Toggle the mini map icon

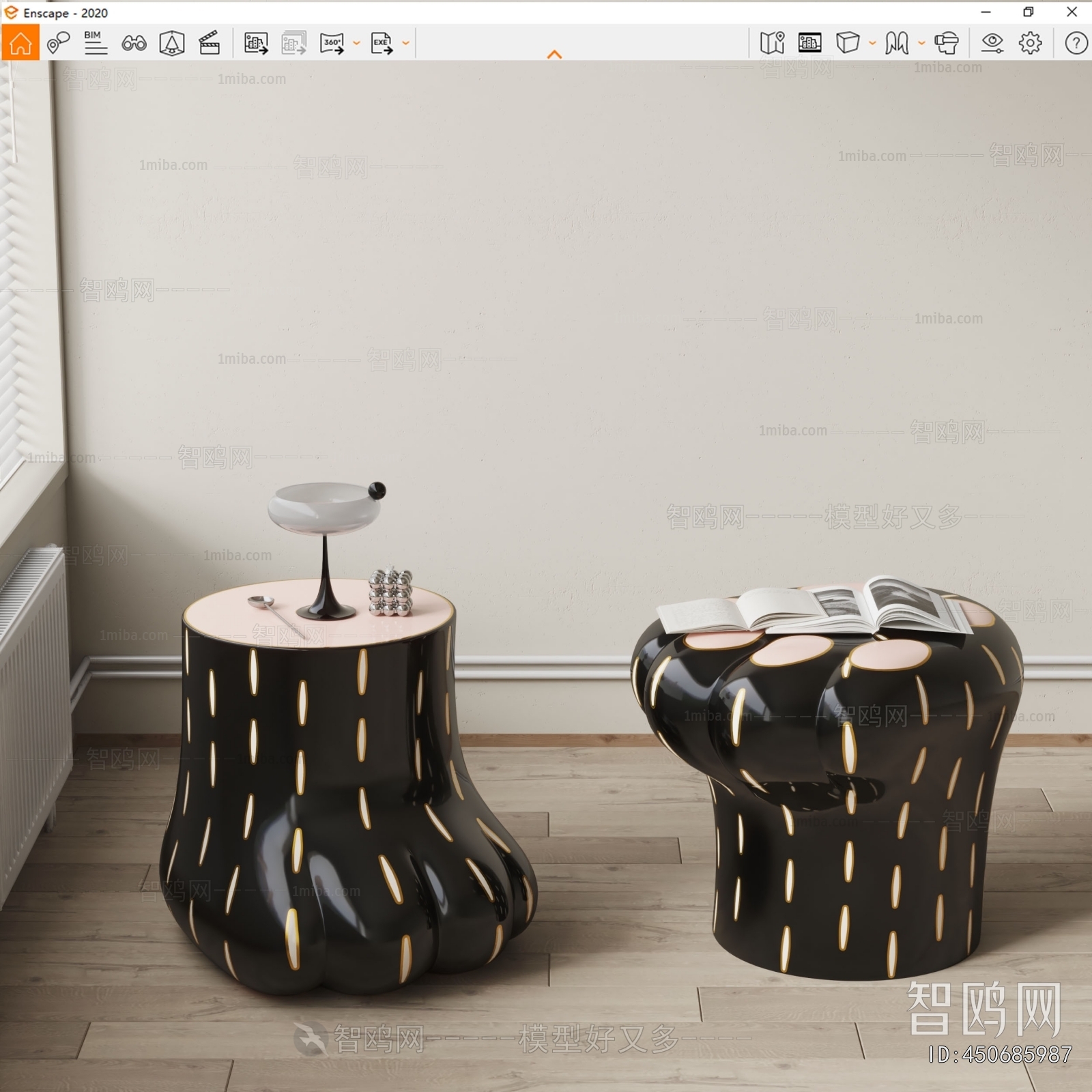[x=772, y=43]
